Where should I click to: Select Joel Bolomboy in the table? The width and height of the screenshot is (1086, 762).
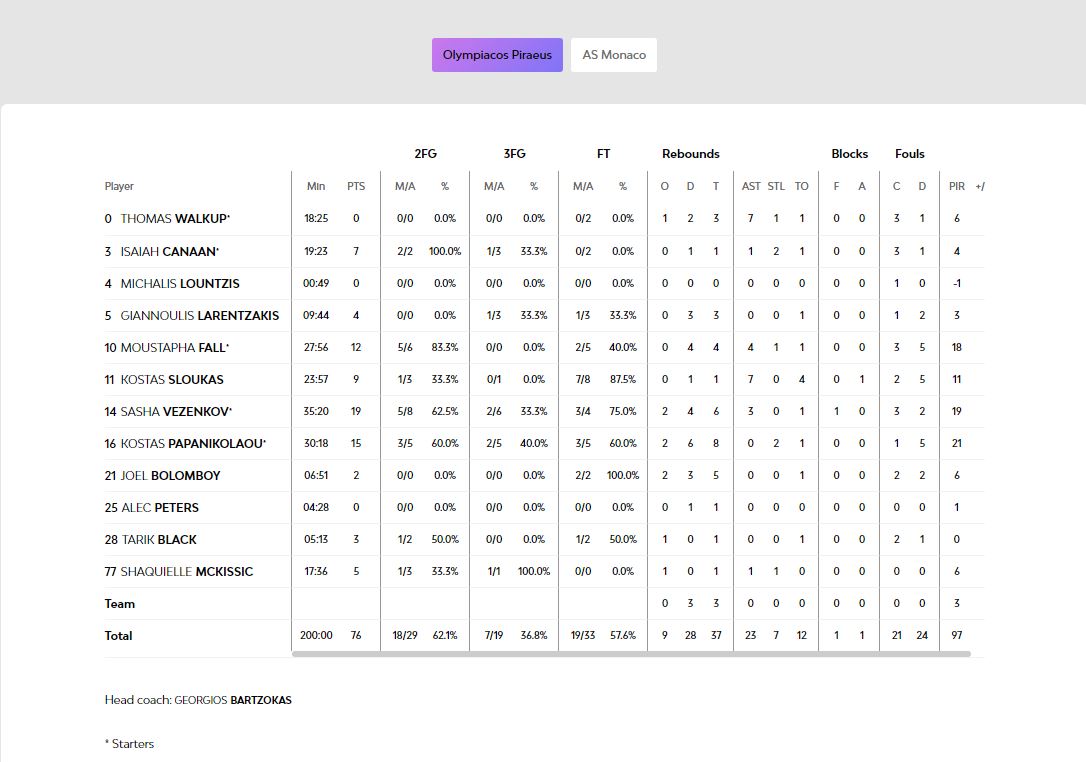(170, 476)
